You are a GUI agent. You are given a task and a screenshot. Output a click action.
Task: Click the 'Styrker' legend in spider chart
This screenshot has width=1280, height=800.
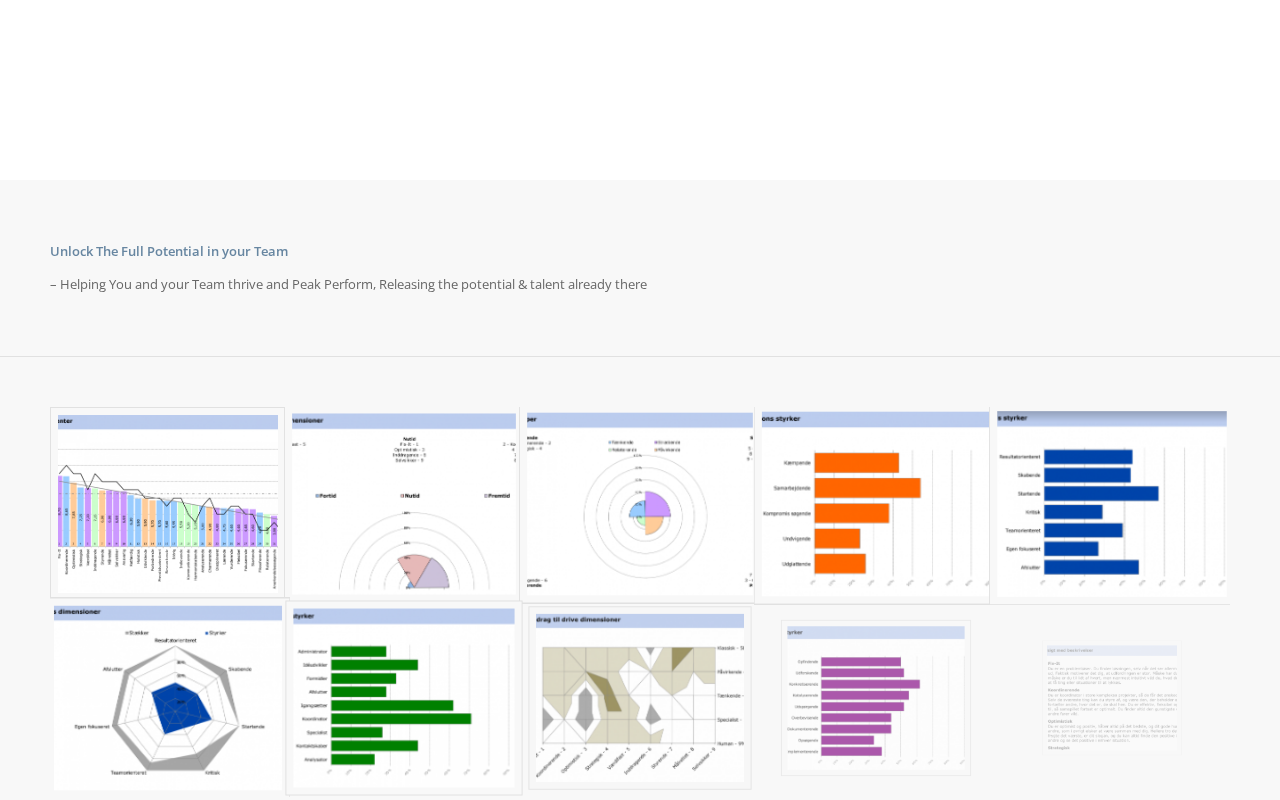click(x=216, y=633)
